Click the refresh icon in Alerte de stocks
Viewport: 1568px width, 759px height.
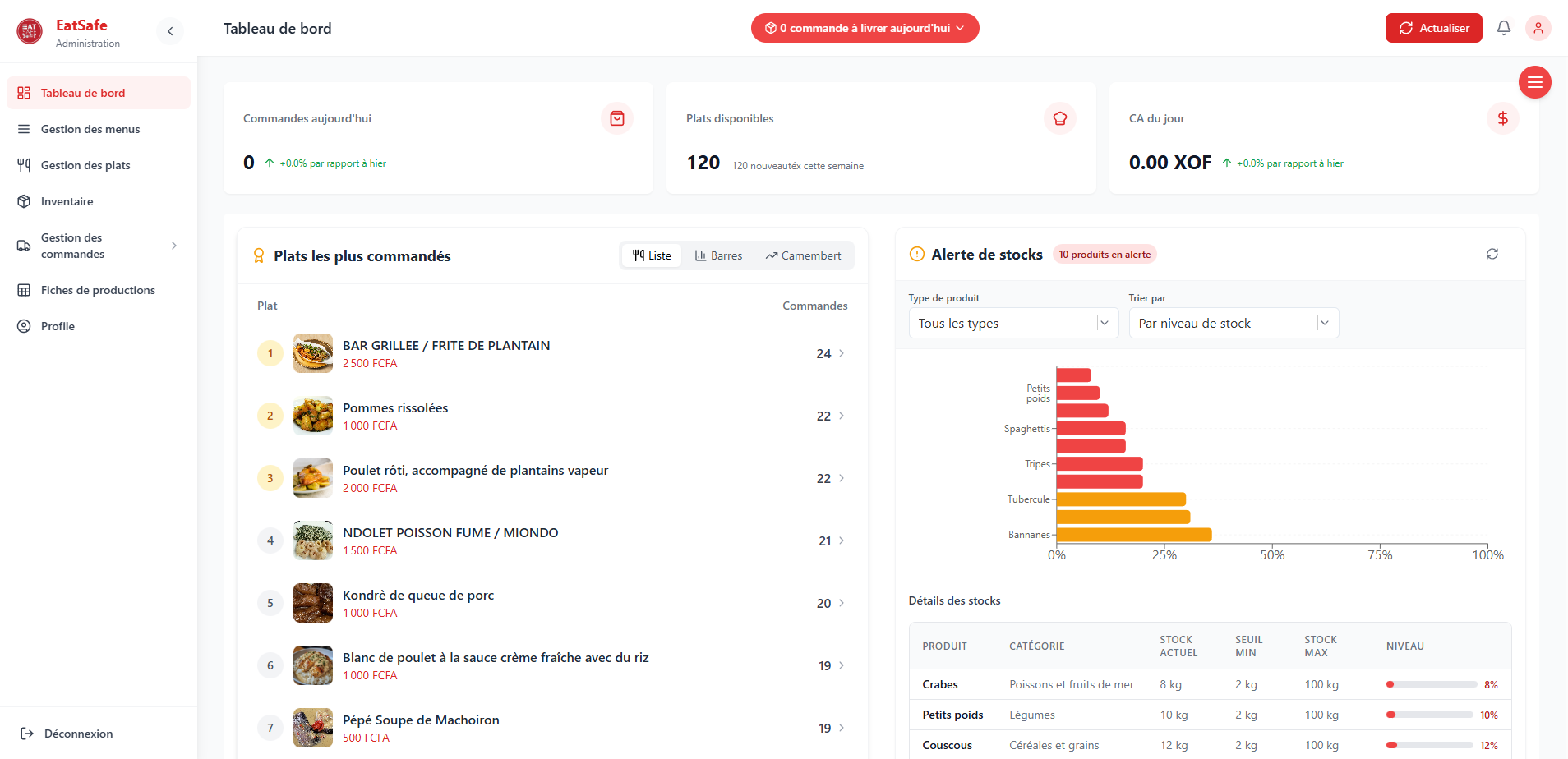click(1493, 254)
